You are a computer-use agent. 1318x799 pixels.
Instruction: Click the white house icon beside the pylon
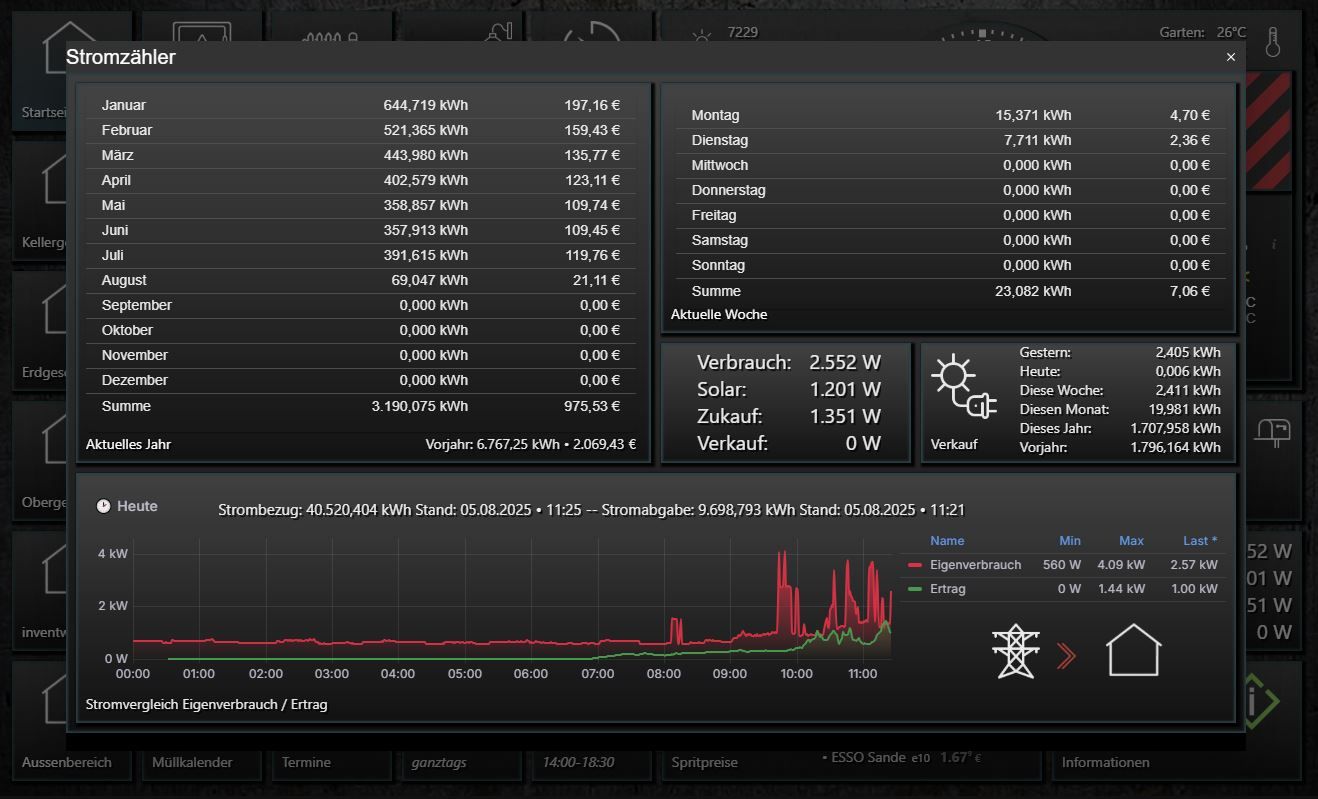(x=1133, y=651)
